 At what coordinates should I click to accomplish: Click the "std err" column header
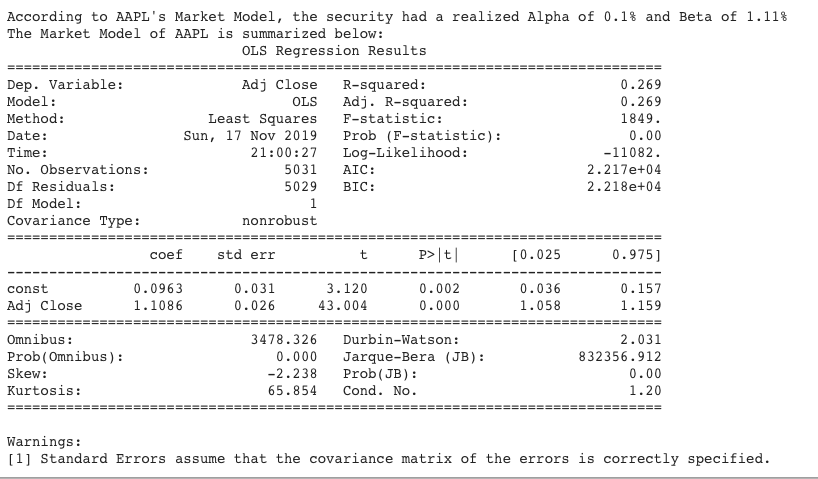pyautogui.click(x=246, y=255)
